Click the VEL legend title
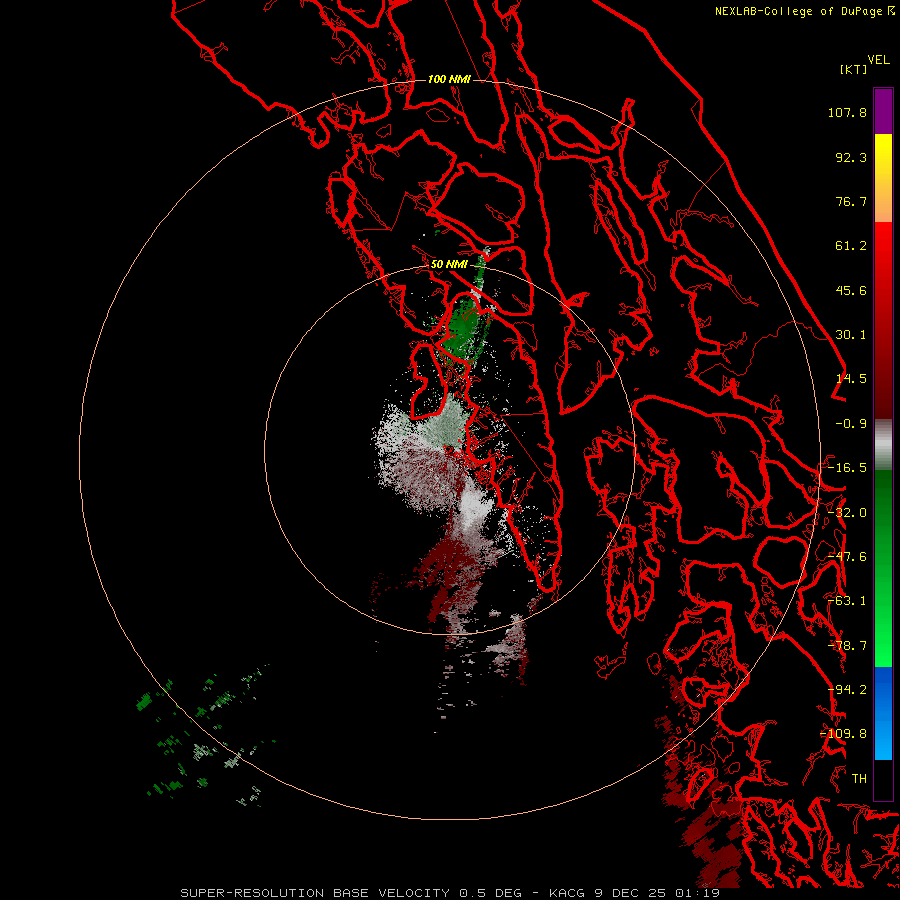 (x=878, y=60)
